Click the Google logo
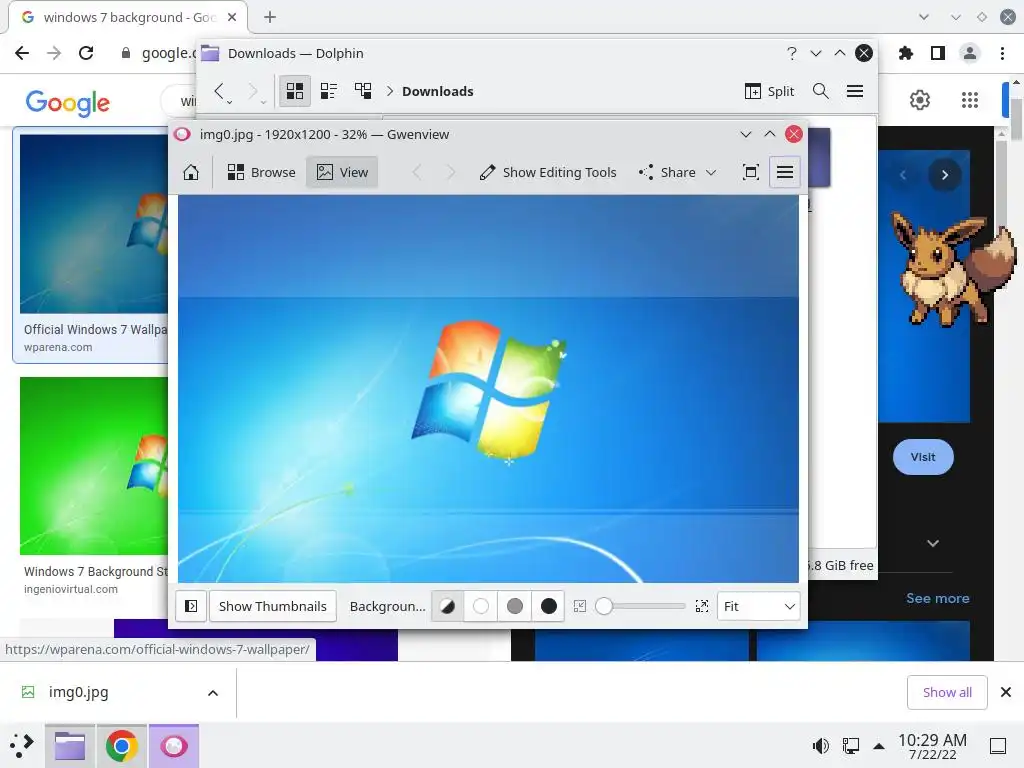1024x768 pixels. tap(68, 103)
